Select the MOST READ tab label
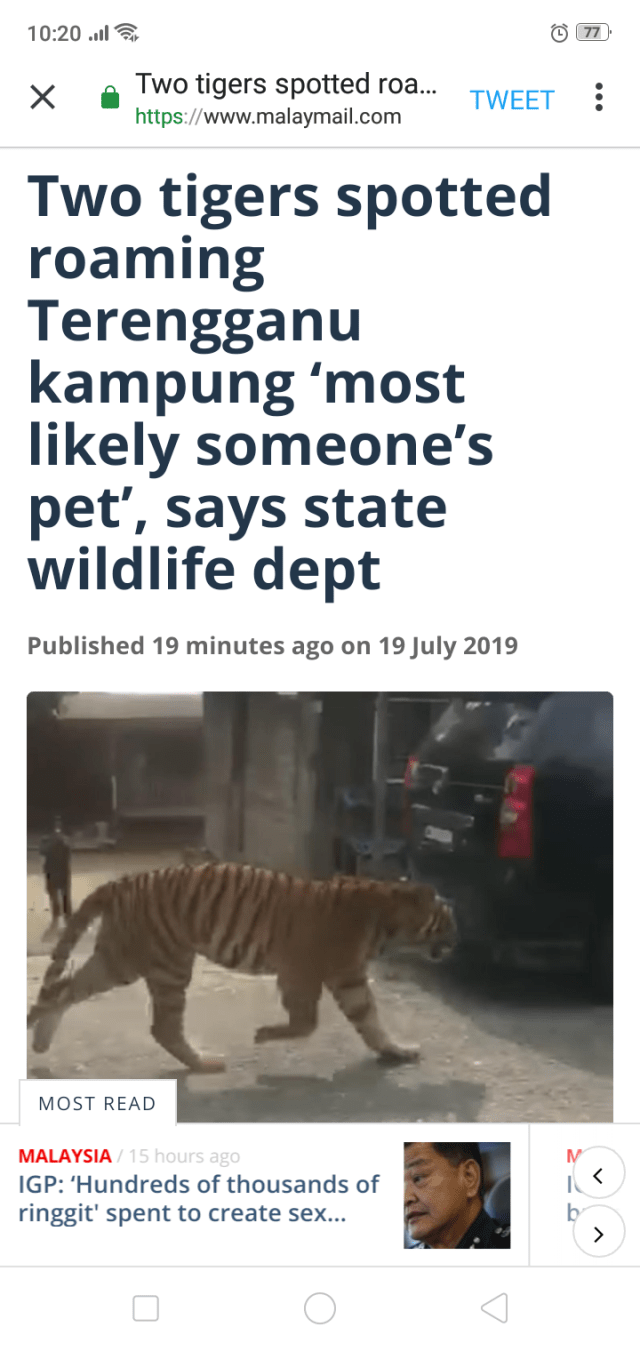The image size is (640, 1351). (x=97, y=1103)
